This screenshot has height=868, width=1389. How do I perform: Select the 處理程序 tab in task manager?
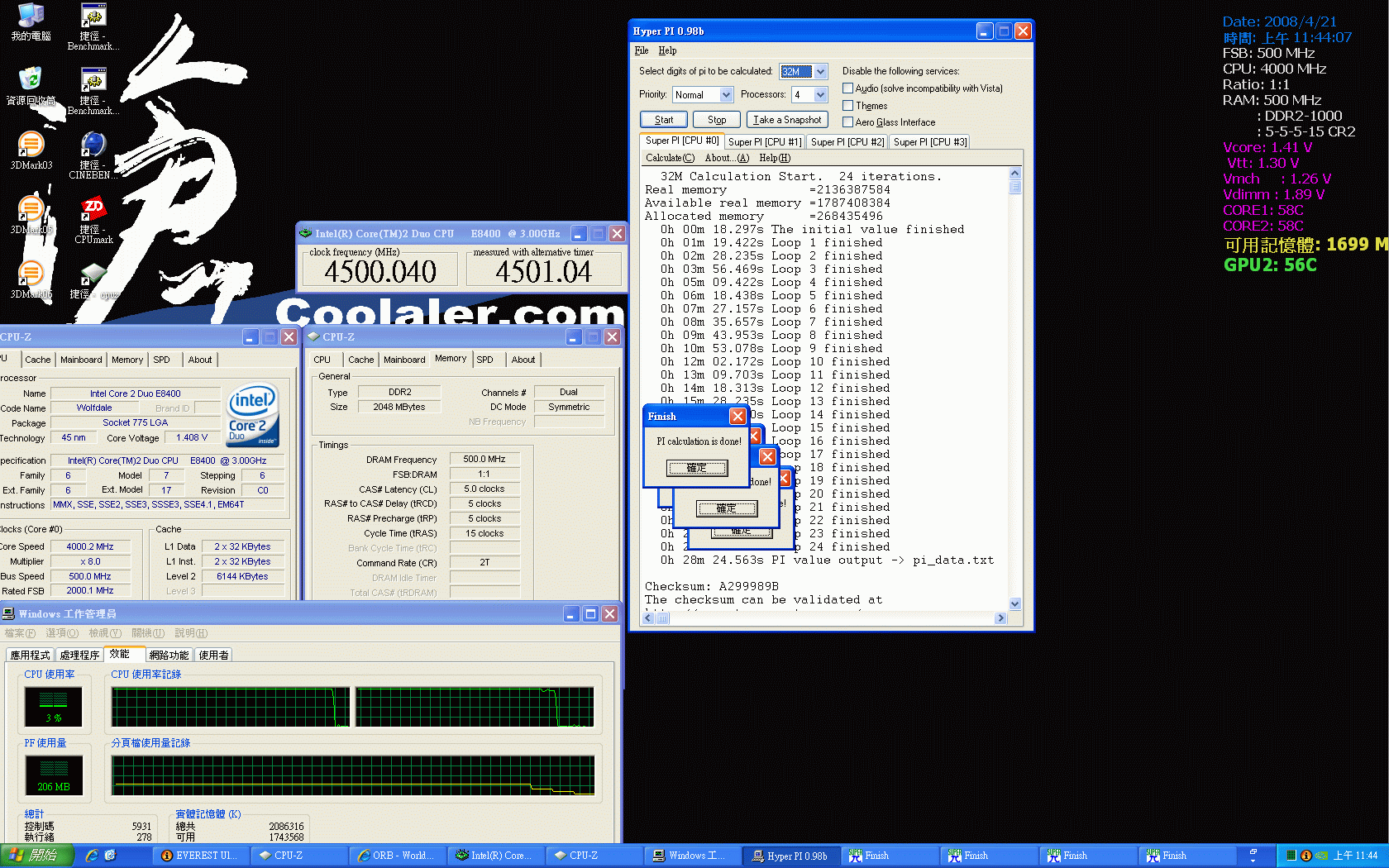click(79, 655)
